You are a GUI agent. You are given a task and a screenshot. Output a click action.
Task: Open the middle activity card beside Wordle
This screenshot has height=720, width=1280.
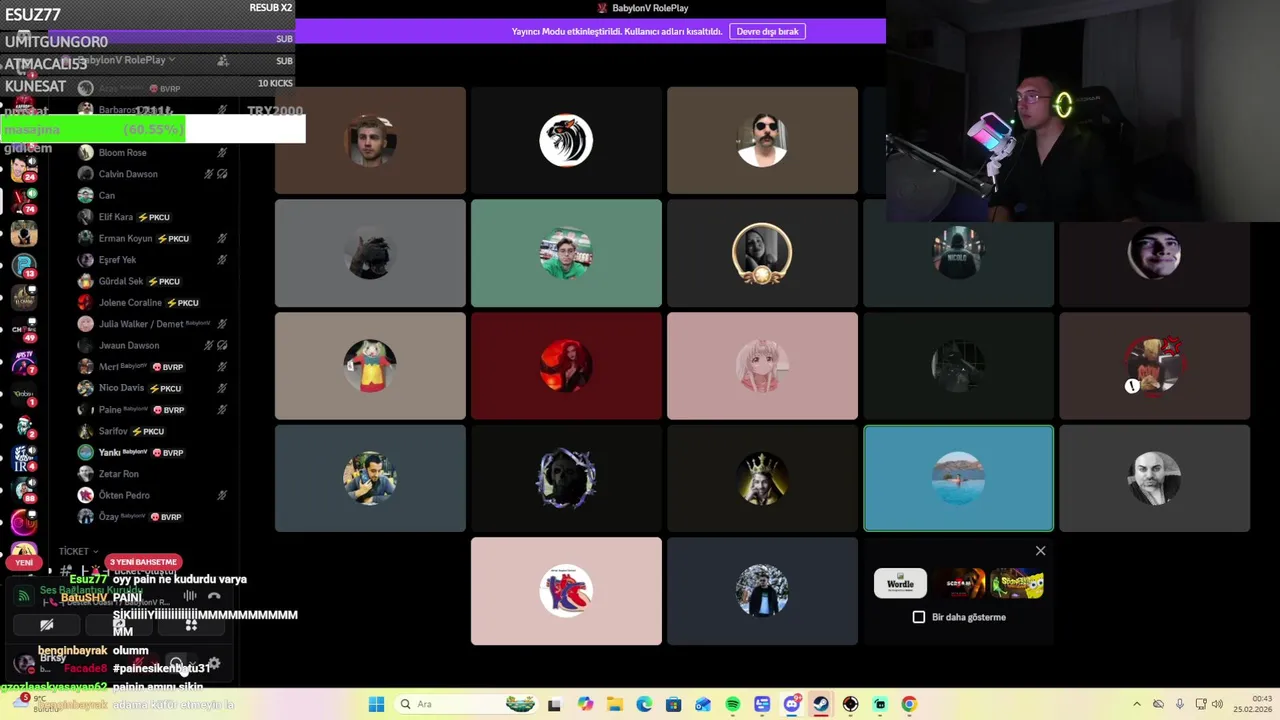[x=959, y=583]
